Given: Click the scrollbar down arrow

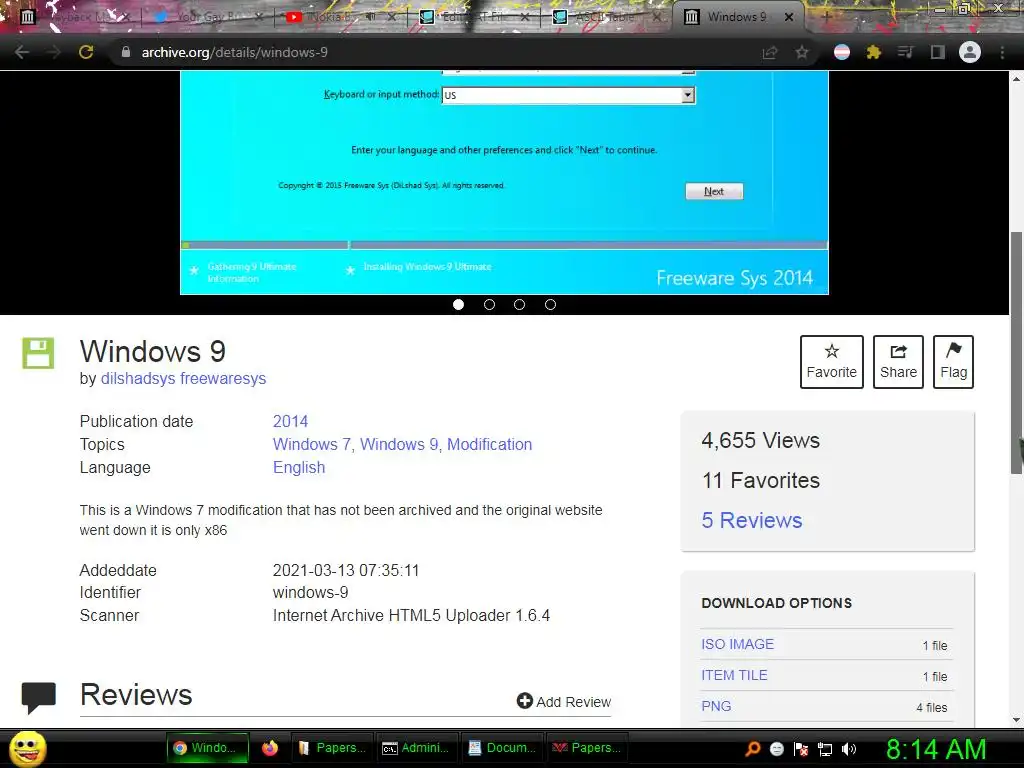Looking at the screenshot, I should [x=1016, y=720].
